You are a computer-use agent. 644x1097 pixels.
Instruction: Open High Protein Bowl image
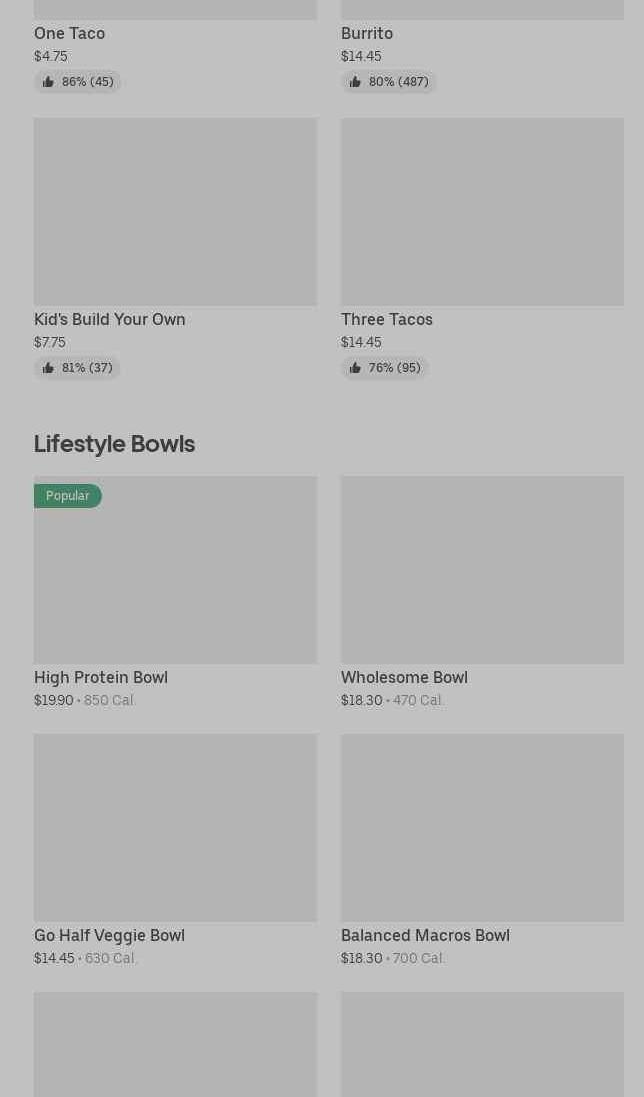coord(175,580)
